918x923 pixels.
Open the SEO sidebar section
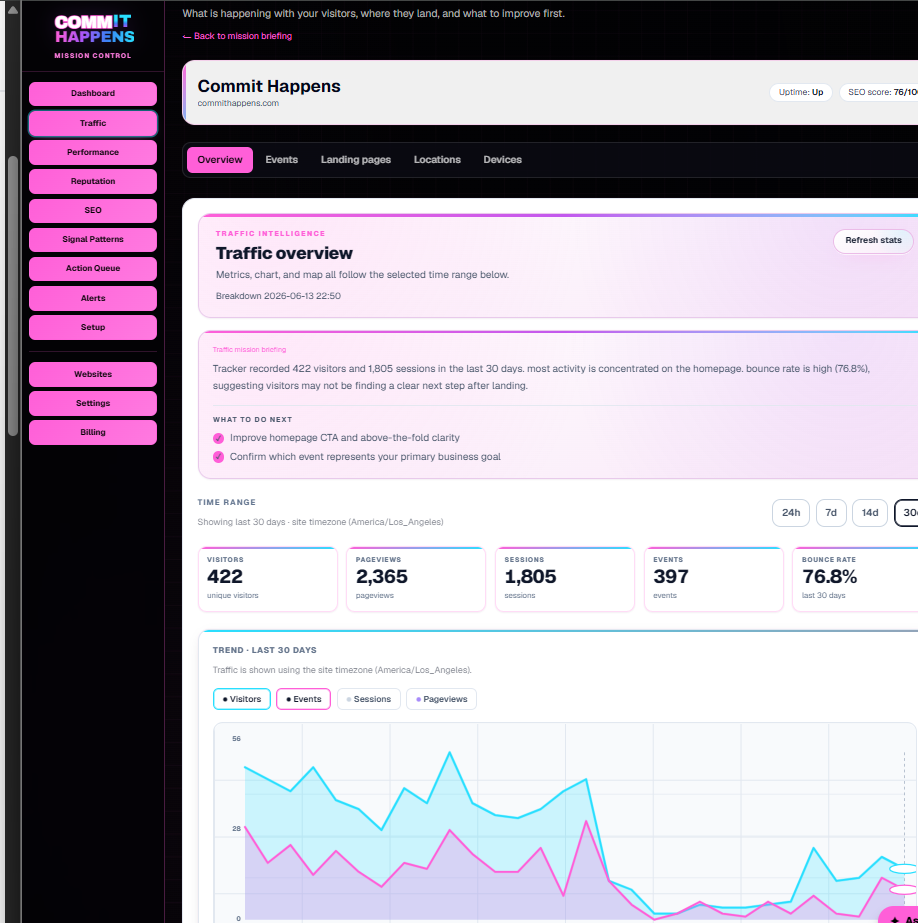pos(93,210)
